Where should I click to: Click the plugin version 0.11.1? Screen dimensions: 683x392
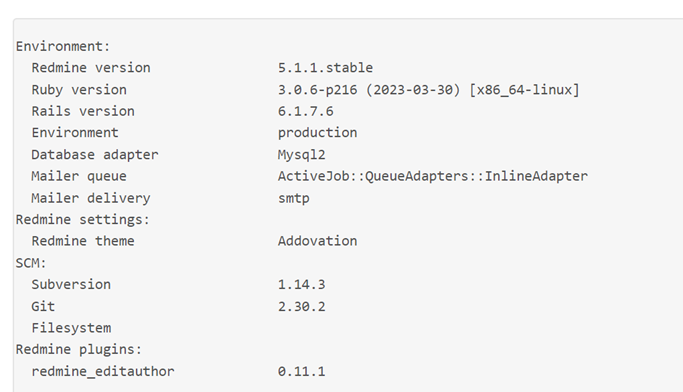click(x=301, y=372)
